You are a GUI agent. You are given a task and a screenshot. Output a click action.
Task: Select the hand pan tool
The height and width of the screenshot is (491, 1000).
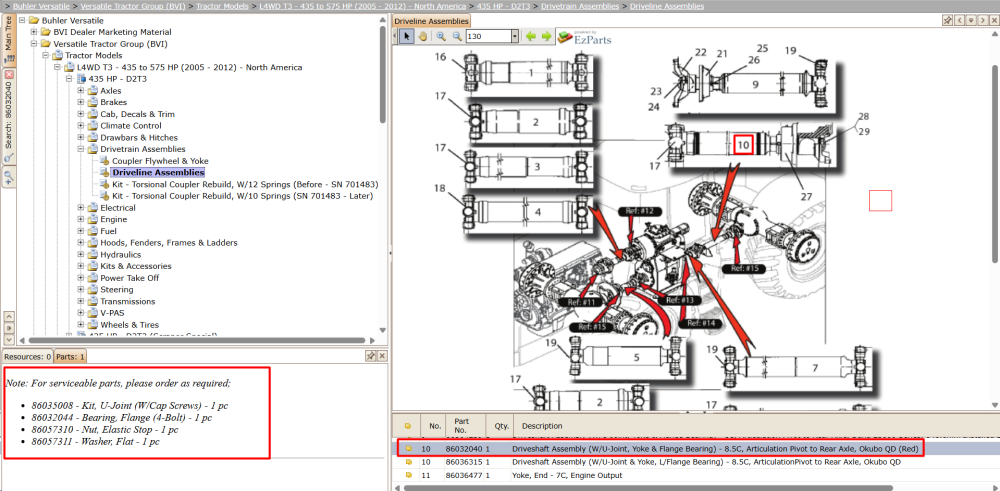(x=422, y=36)
